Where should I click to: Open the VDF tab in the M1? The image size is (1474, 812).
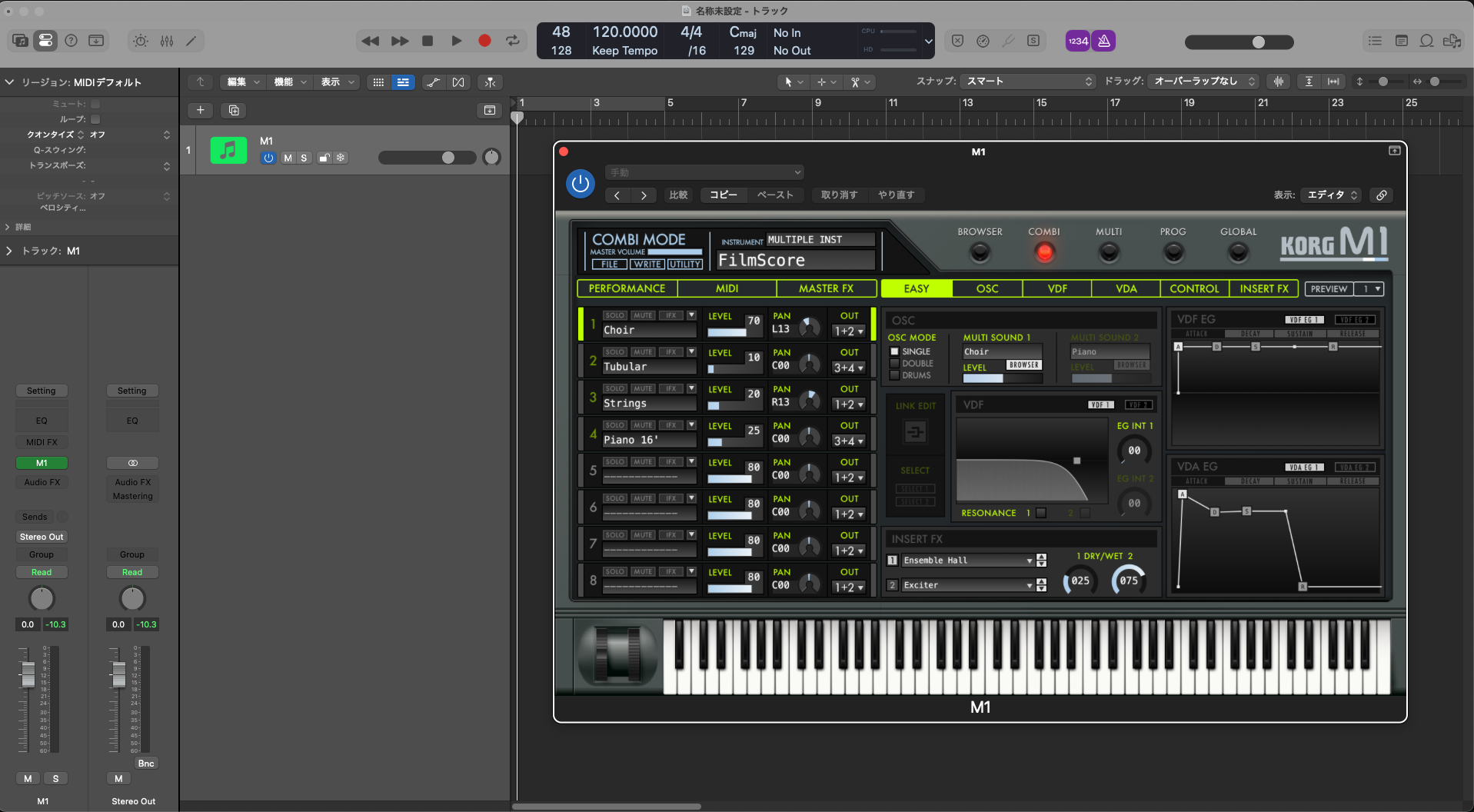click(1057, 288)
